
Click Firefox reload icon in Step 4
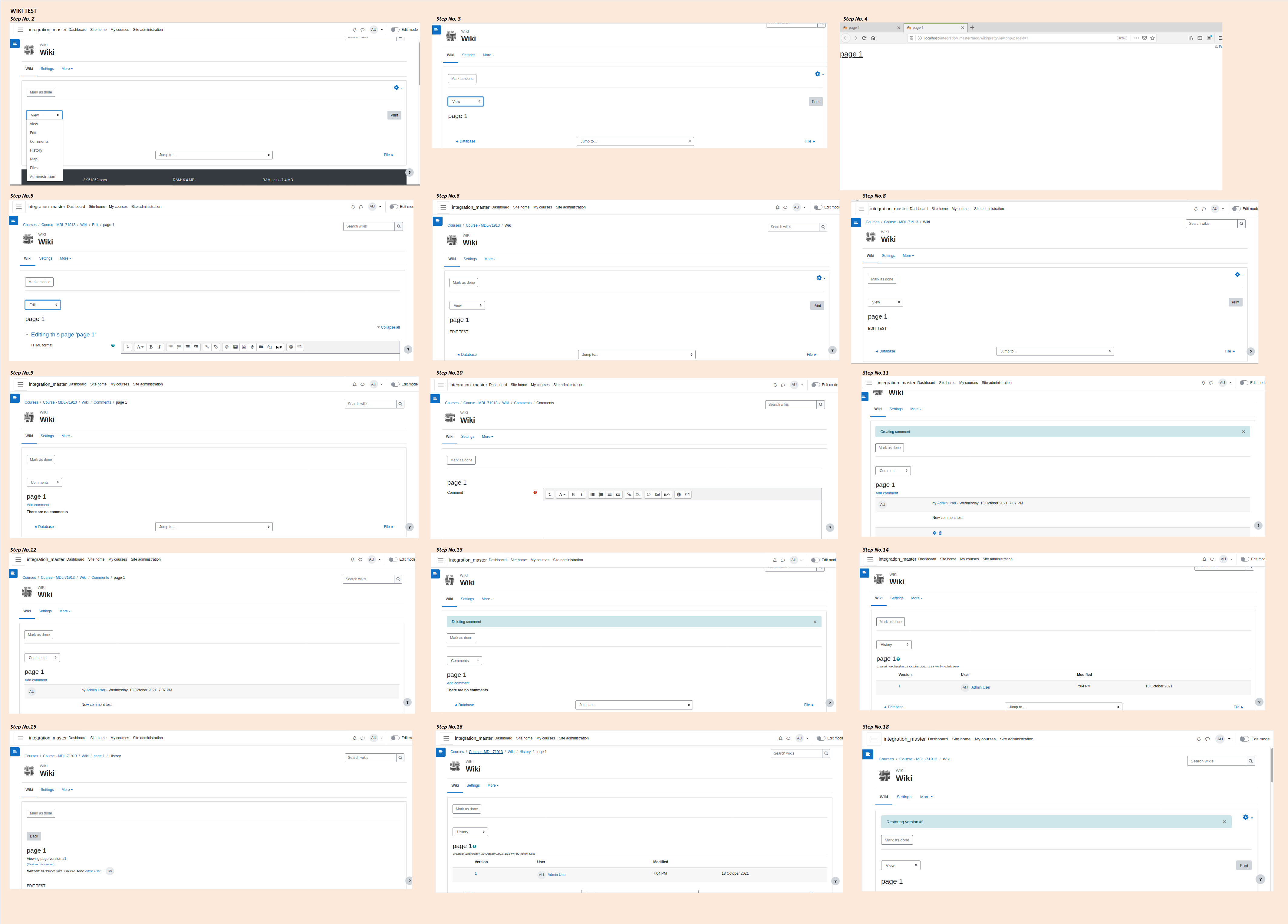(x=864, y=38)
